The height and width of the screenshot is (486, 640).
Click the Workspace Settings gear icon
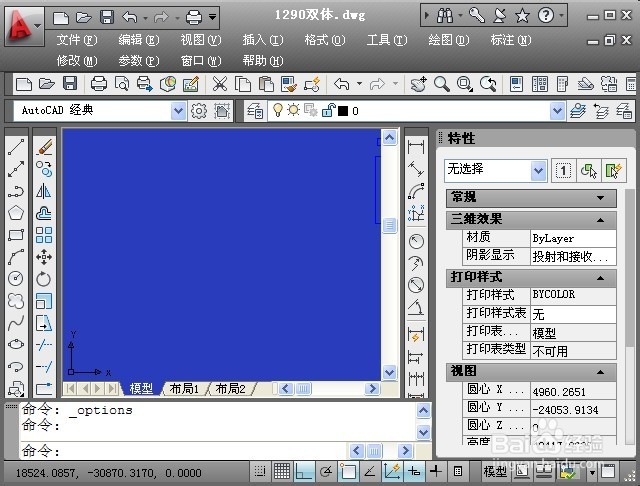pyautogui.click(x=199, y=111)
